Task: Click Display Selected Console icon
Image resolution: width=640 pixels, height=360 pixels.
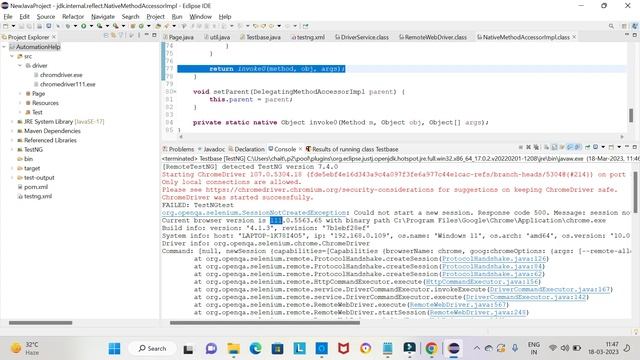Action: tap(596, 147)
